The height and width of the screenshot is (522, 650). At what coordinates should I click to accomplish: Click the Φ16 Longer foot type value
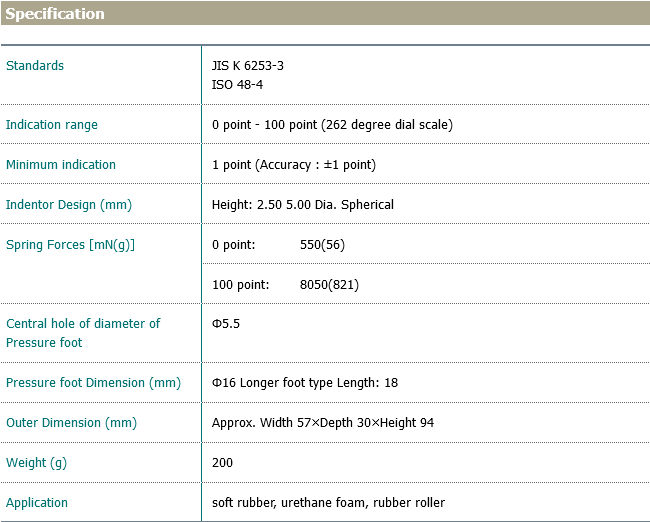click(305, 383)
